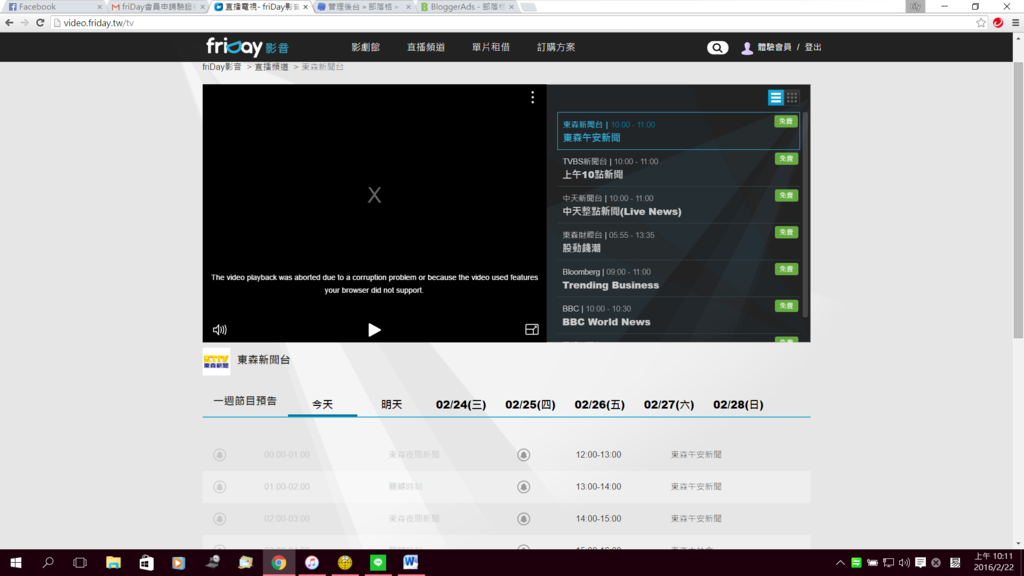Close the Facebook browser tab
The height and width of the screenshot is (576, 1024).
[x=99, y=7]
